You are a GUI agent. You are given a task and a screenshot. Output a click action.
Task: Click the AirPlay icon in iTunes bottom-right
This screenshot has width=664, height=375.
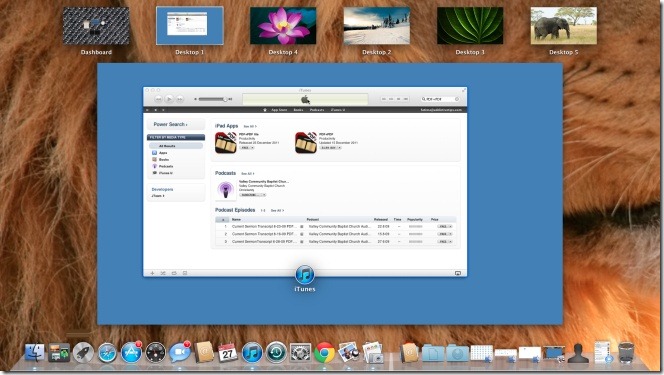(x=458, y=273)
